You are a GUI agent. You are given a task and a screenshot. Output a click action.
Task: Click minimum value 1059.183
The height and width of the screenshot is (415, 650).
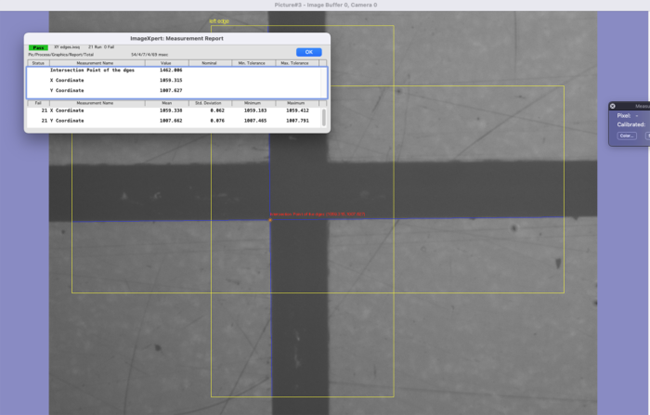tap(255, 111)
